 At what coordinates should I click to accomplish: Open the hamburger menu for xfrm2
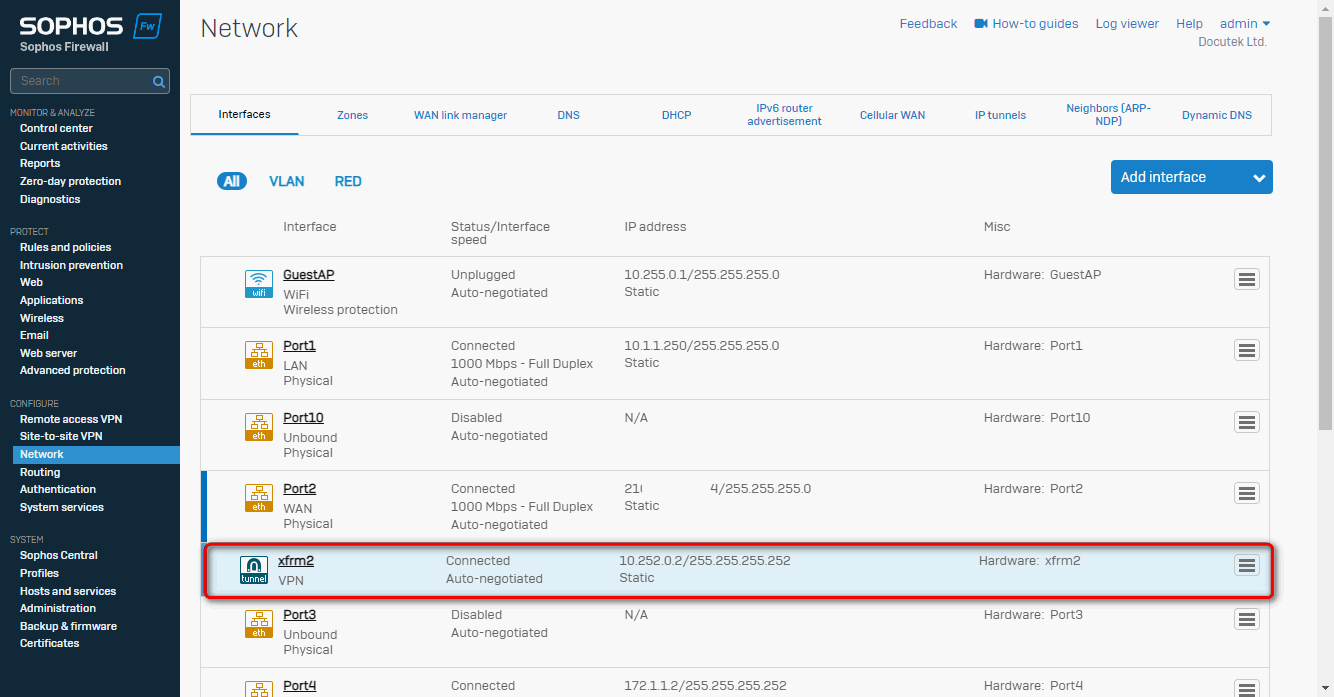coord(1246,565)
